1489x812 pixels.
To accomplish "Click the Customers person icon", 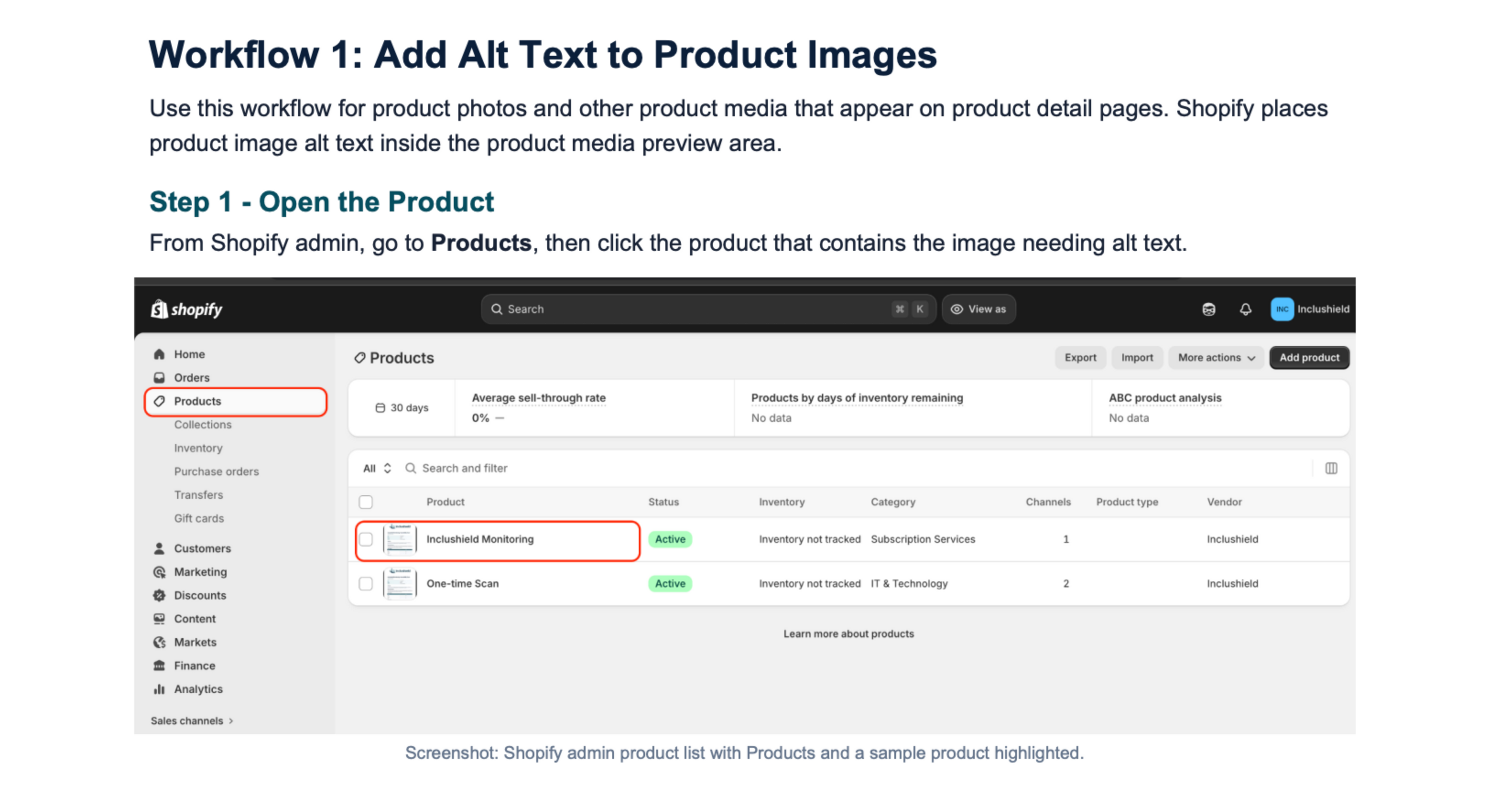I will (159, 549).
